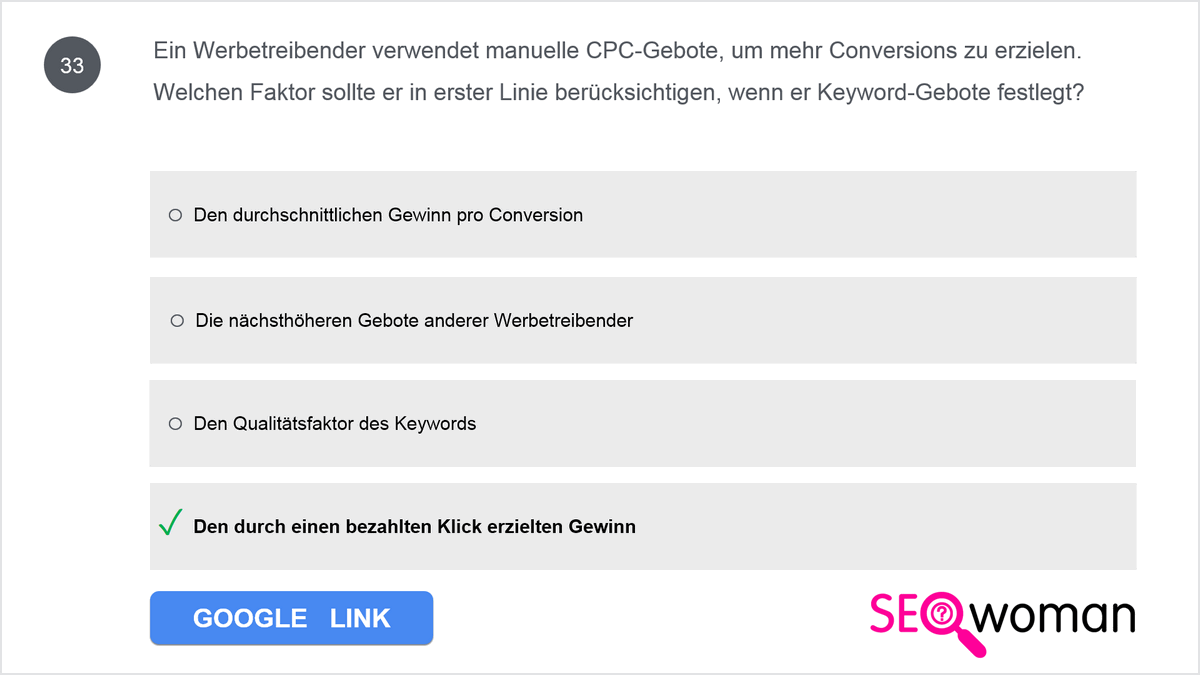This screenshot has width=1200, height=675.
Task: Click the word 'Conversions' in the question
Action: click(x=895, y=50)
